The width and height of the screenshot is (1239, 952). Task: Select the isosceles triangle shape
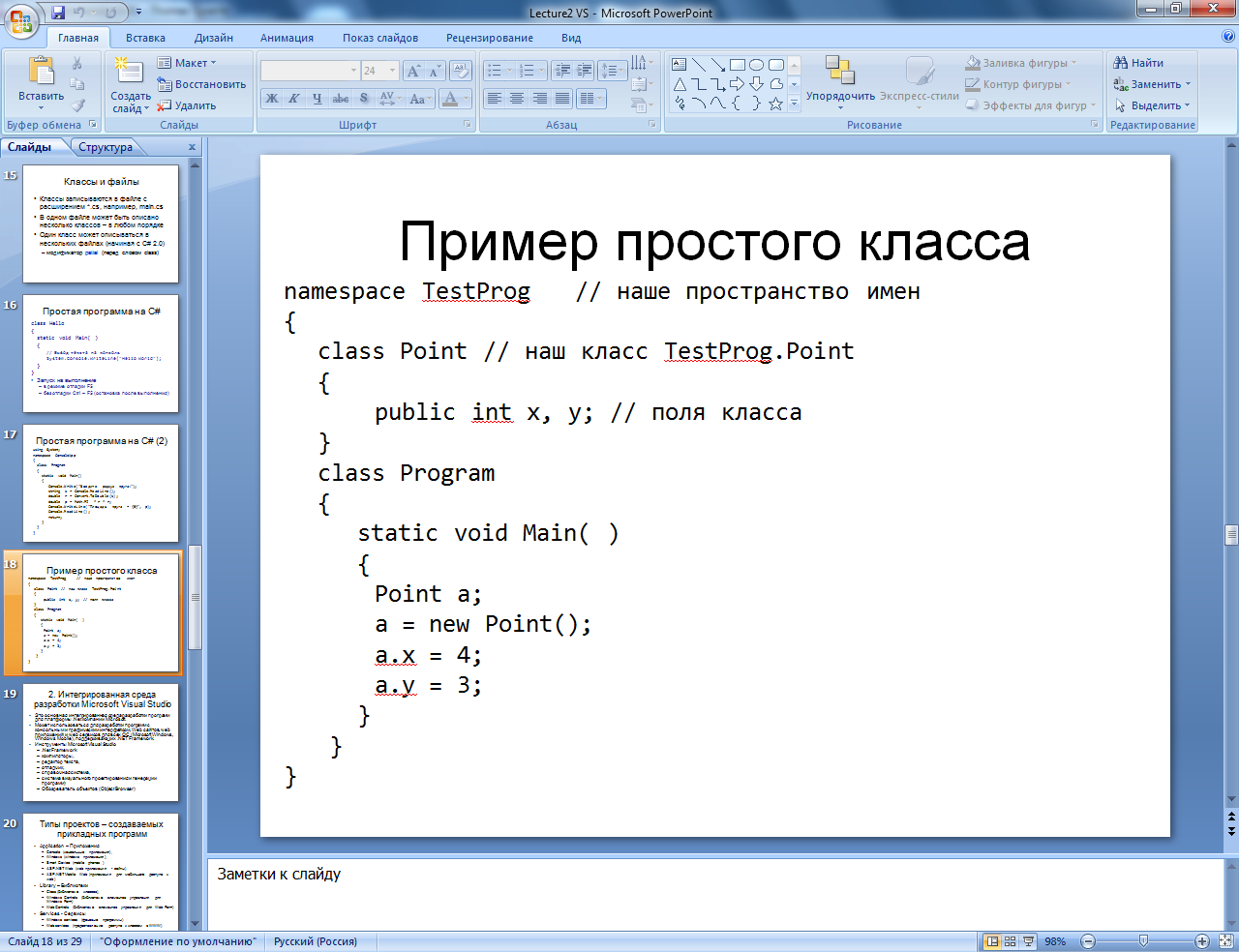(x=680, y=84)
